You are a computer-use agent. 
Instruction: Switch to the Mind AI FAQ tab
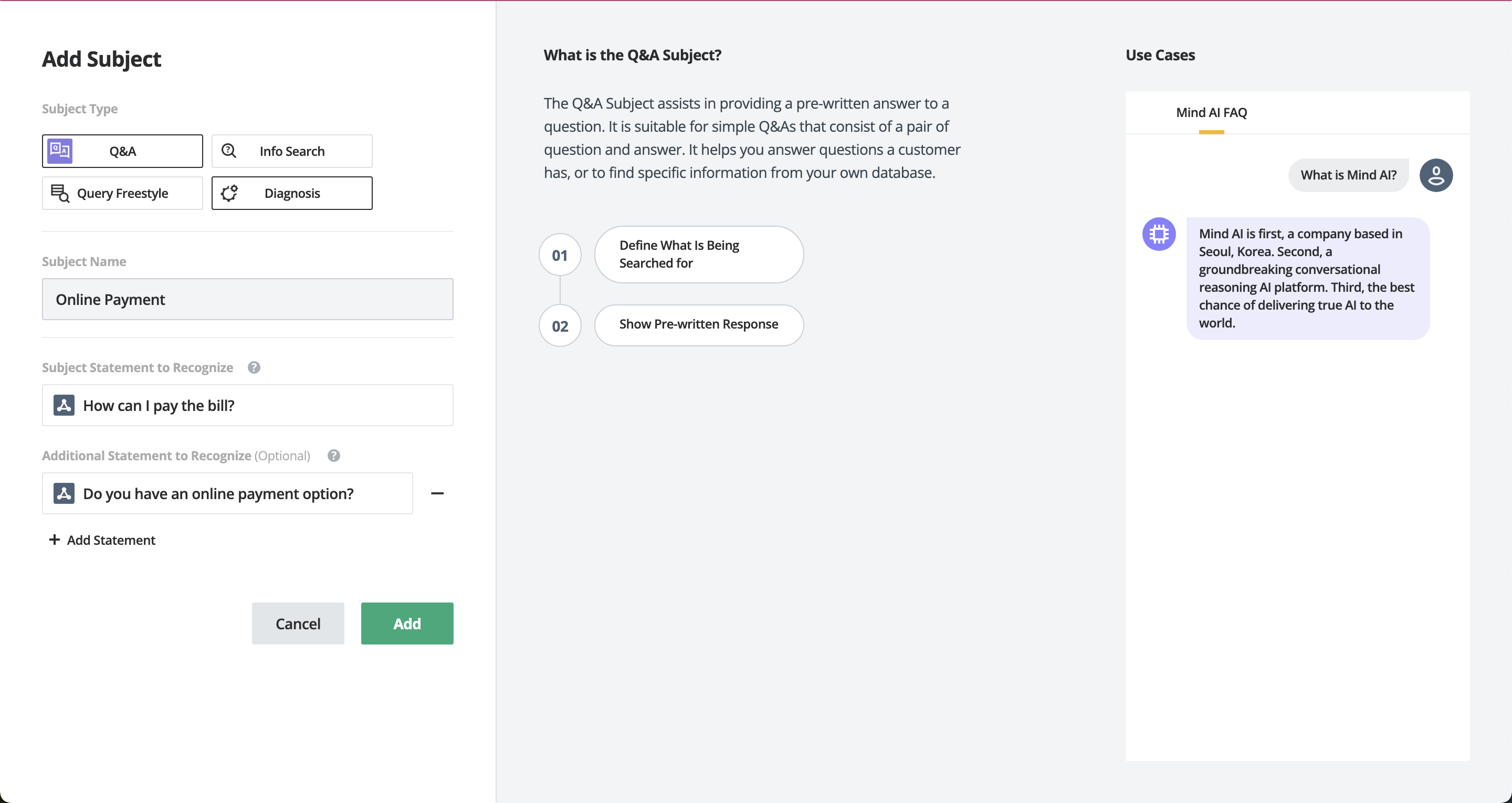(x=1211, y=113)
